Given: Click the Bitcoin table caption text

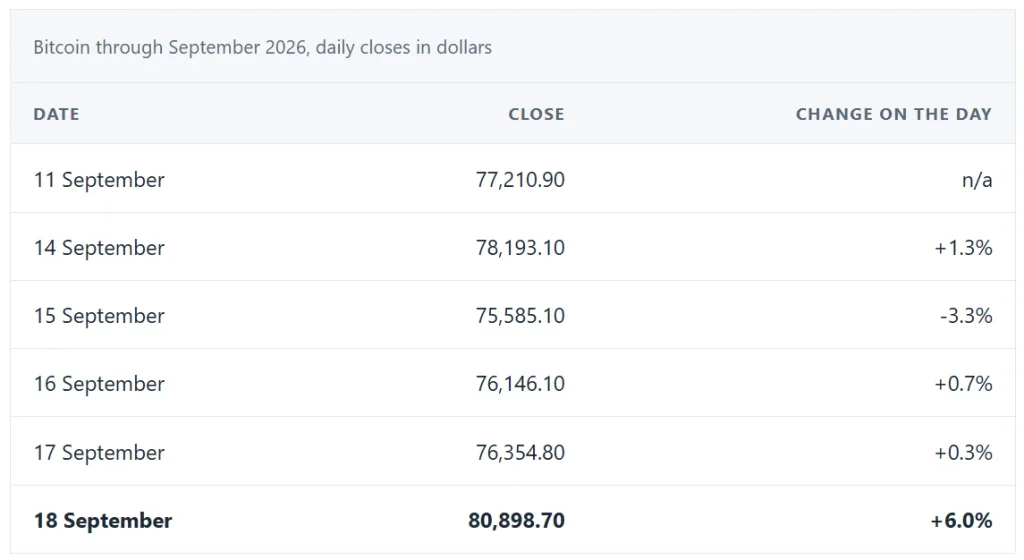Looking at the screenshot, I should coord(263,47).
